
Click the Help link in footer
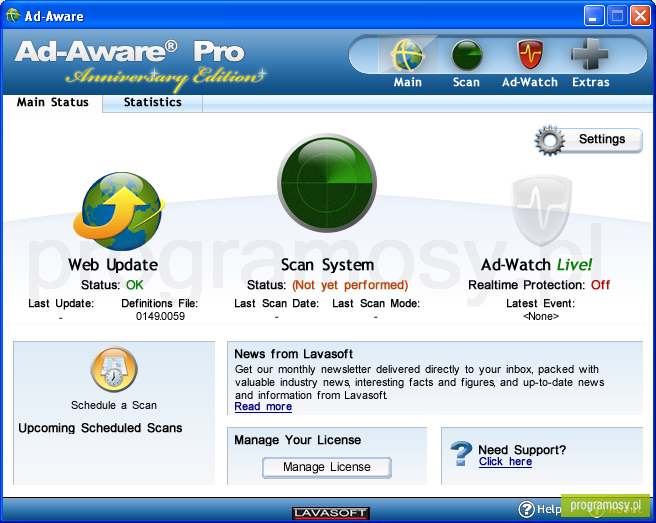pyautogui.click(x=548, y=509)
